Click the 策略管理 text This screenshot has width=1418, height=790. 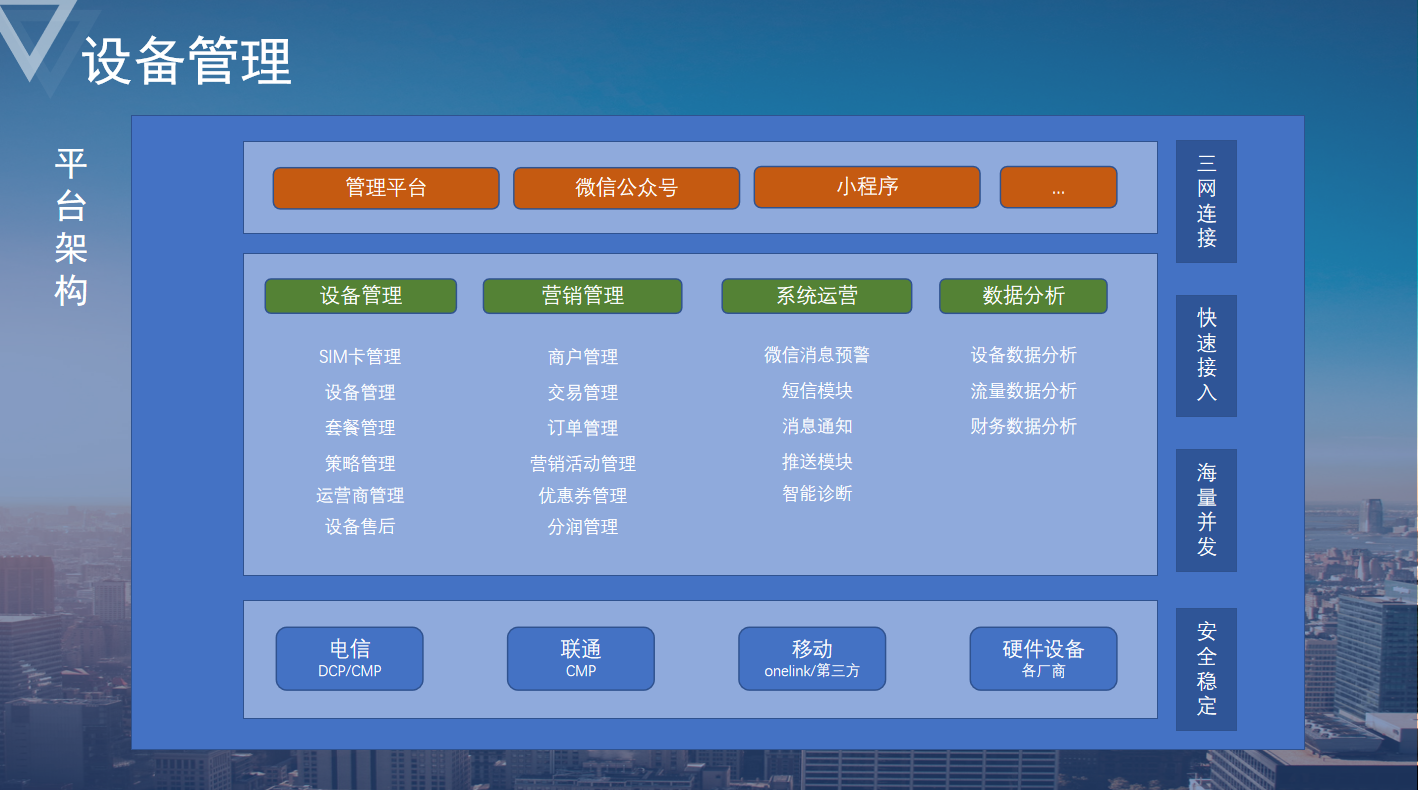coord(360,464)
